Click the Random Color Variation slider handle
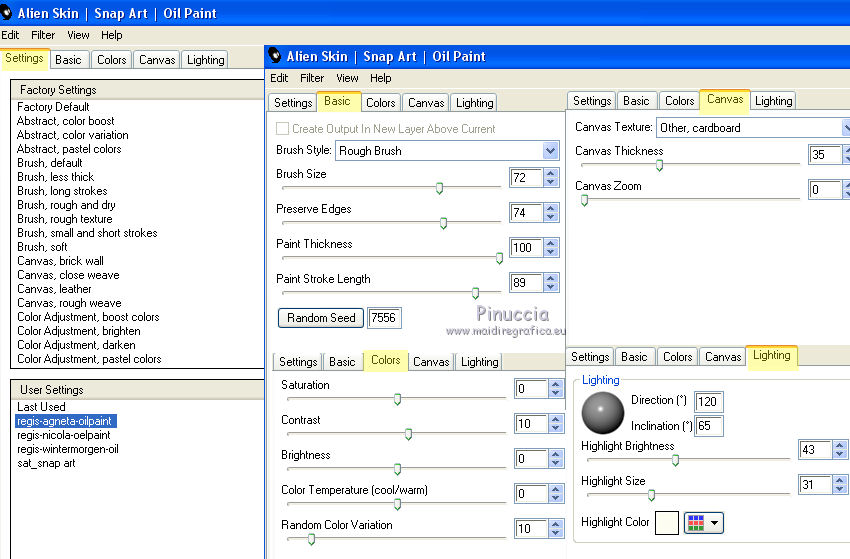Viewport: 850px width, 559px height. (x=311, y=539)
